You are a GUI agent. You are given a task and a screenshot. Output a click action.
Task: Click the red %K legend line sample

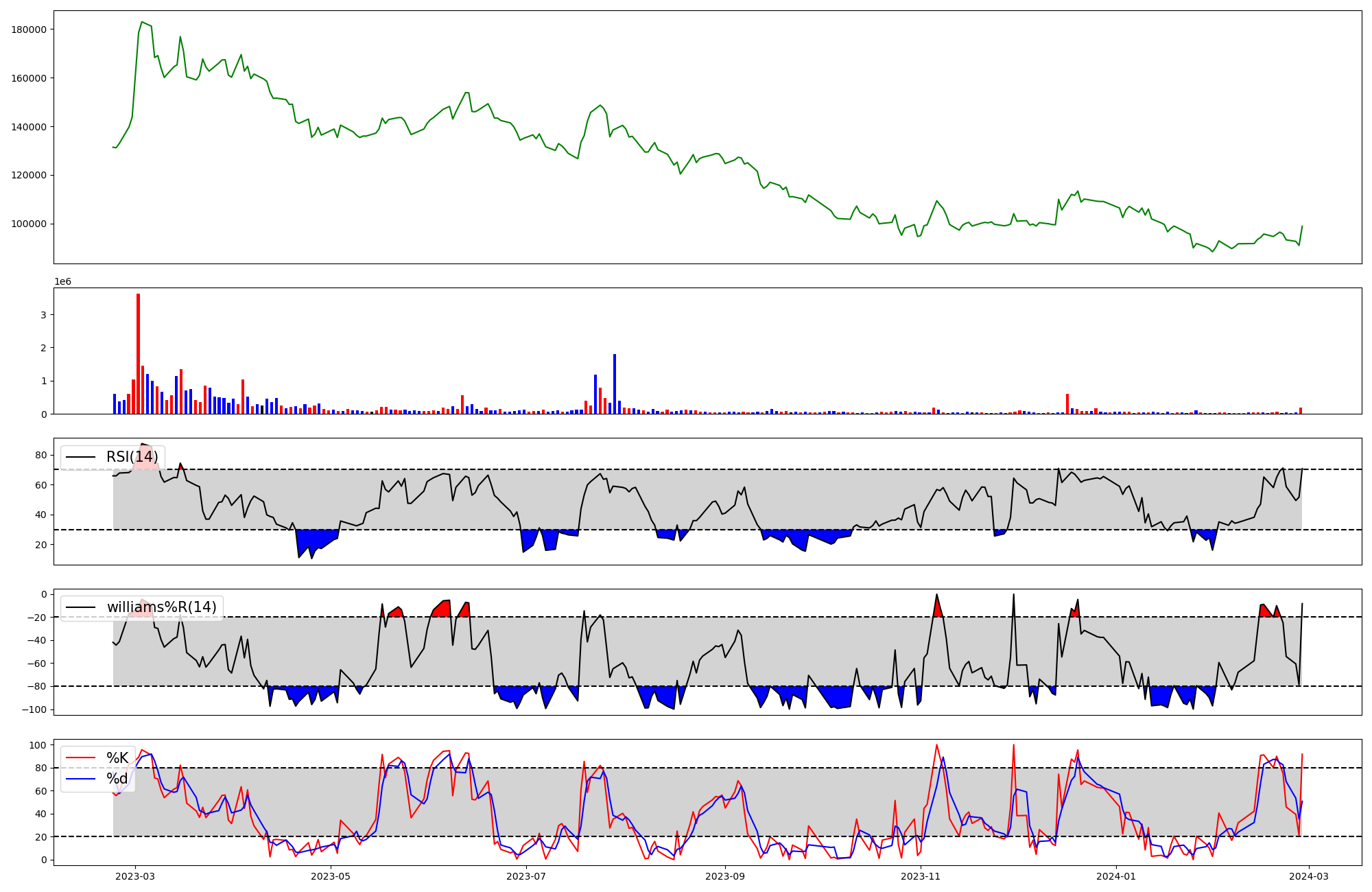pyautogui.click(x=80, y=758)
